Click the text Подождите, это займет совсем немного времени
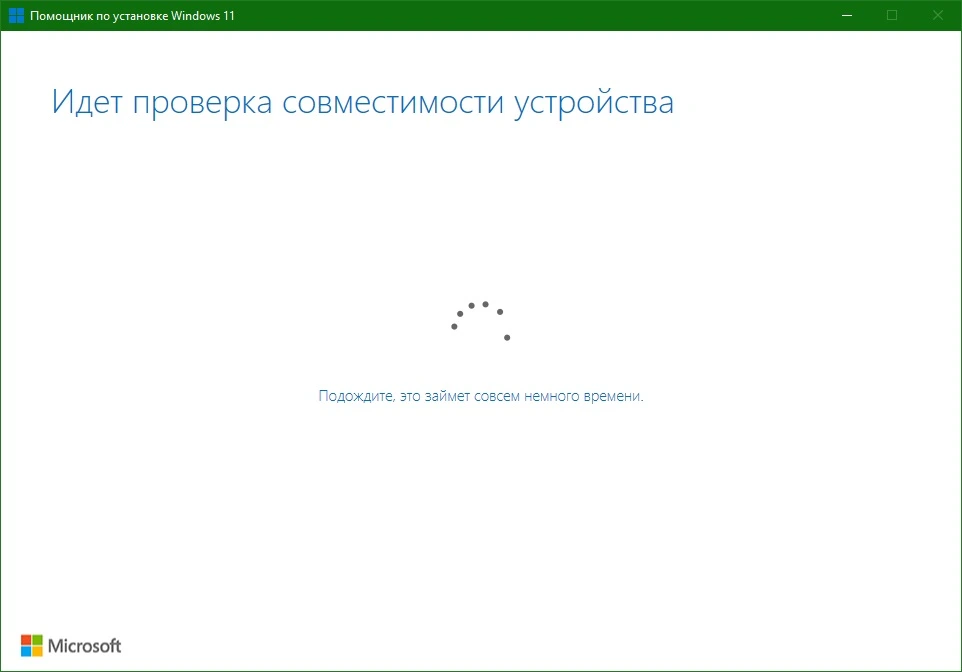The image size is (962, 672). tap(481, 396)
